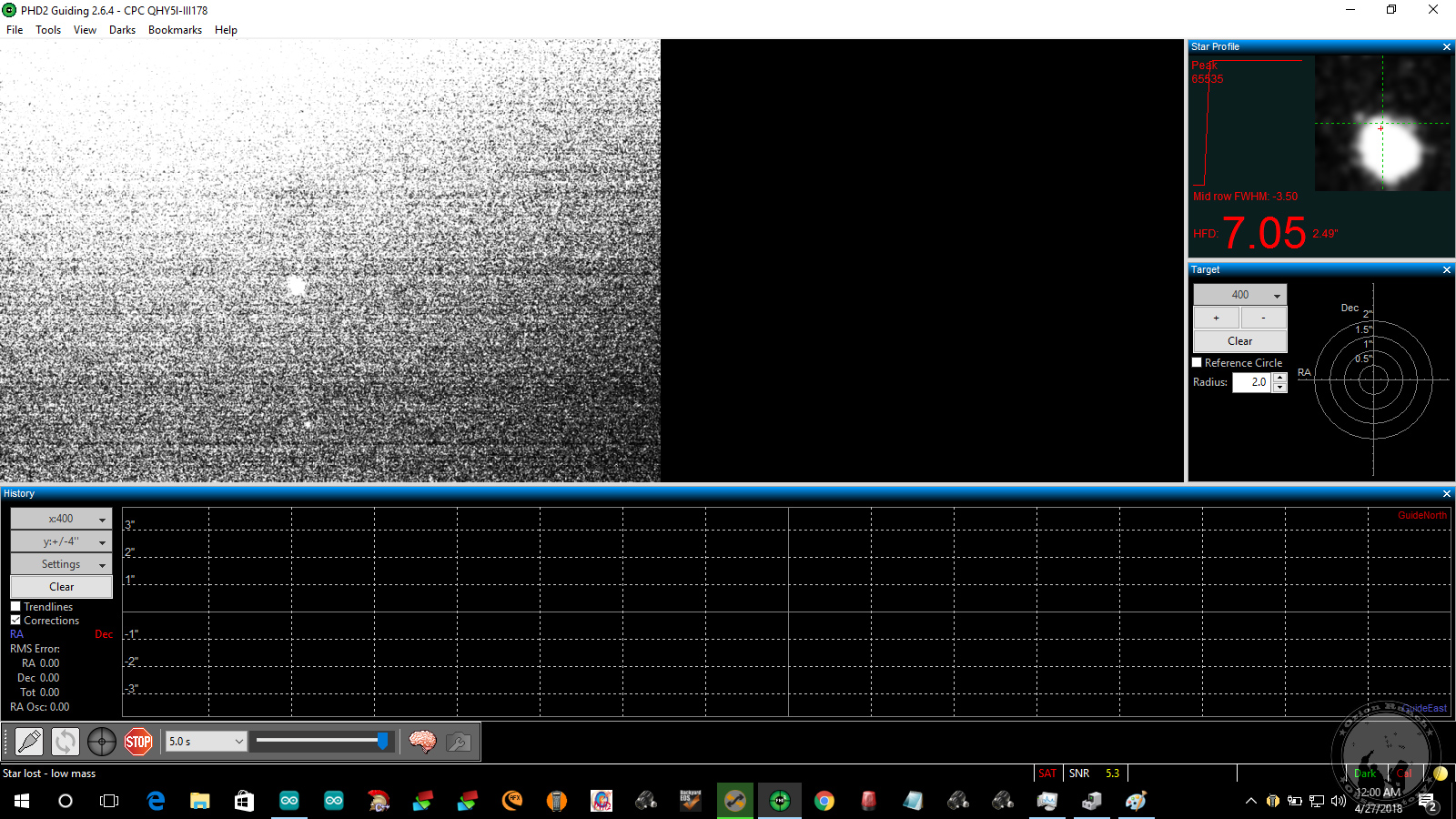This screenshot has height=819, width=1456.
Task: Click Clear in the Target panel
Action: pos(1239,341)
